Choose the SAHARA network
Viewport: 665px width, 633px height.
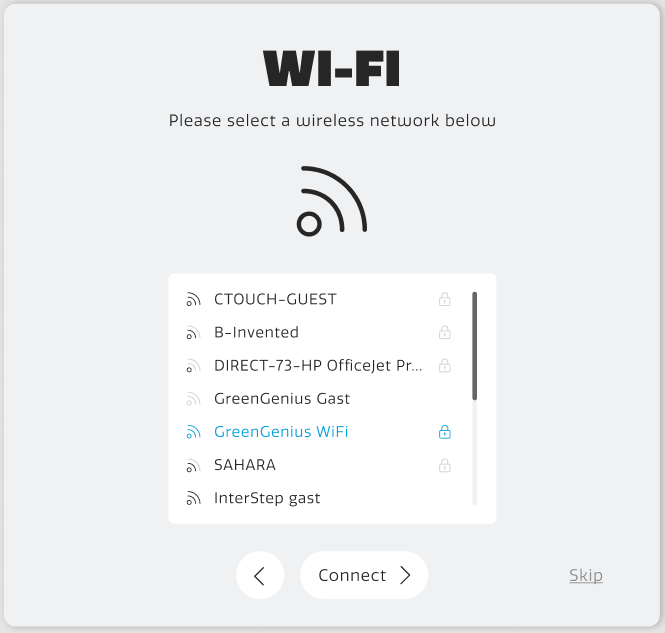coord(244,465)
